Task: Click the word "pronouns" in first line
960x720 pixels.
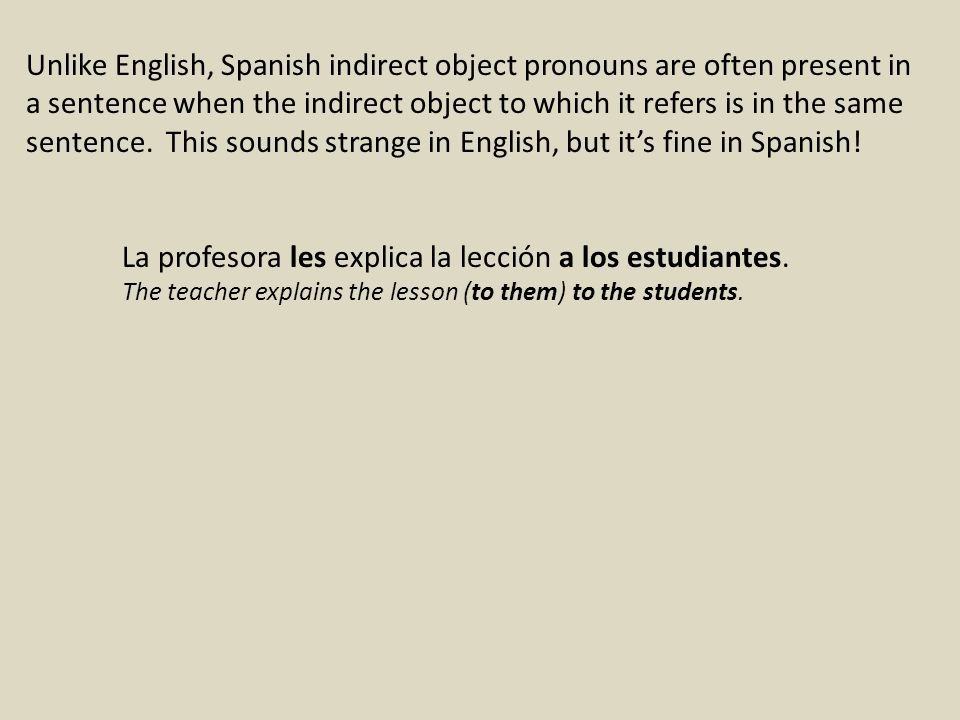Action: (x=585, y=66)
